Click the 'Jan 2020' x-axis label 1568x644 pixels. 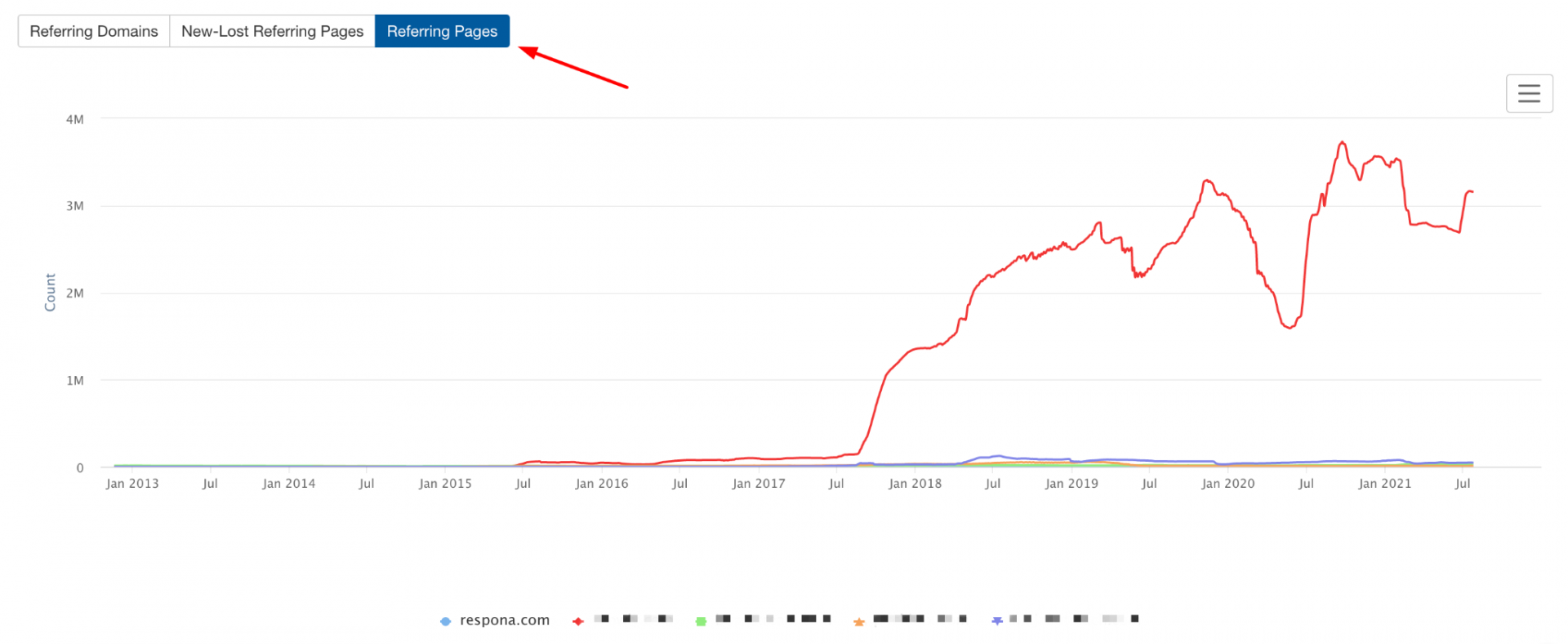(1227, 484)
